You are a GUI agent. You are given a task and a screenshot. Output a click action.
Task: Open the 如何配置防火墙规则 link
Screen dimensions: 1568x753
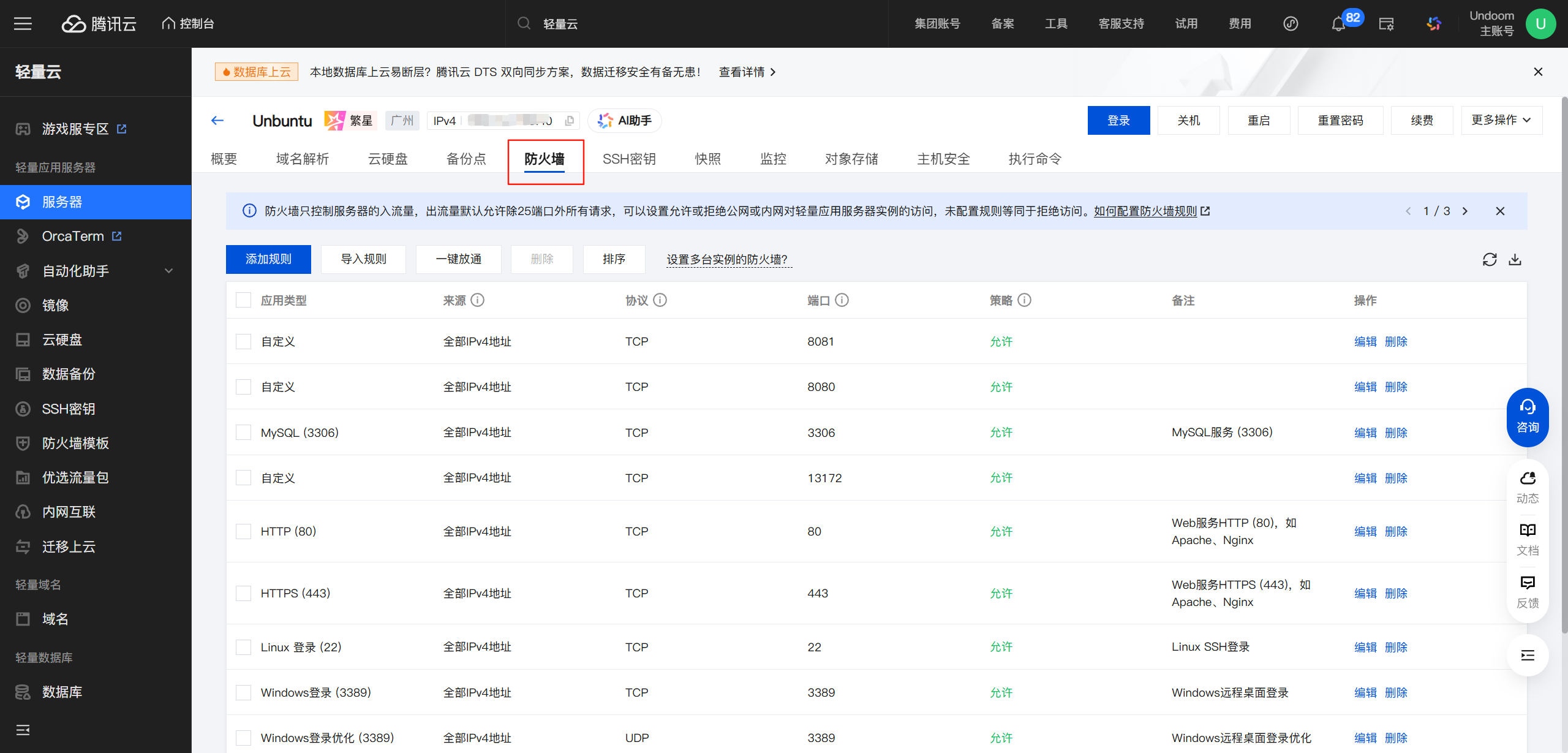click(1145, 211)
